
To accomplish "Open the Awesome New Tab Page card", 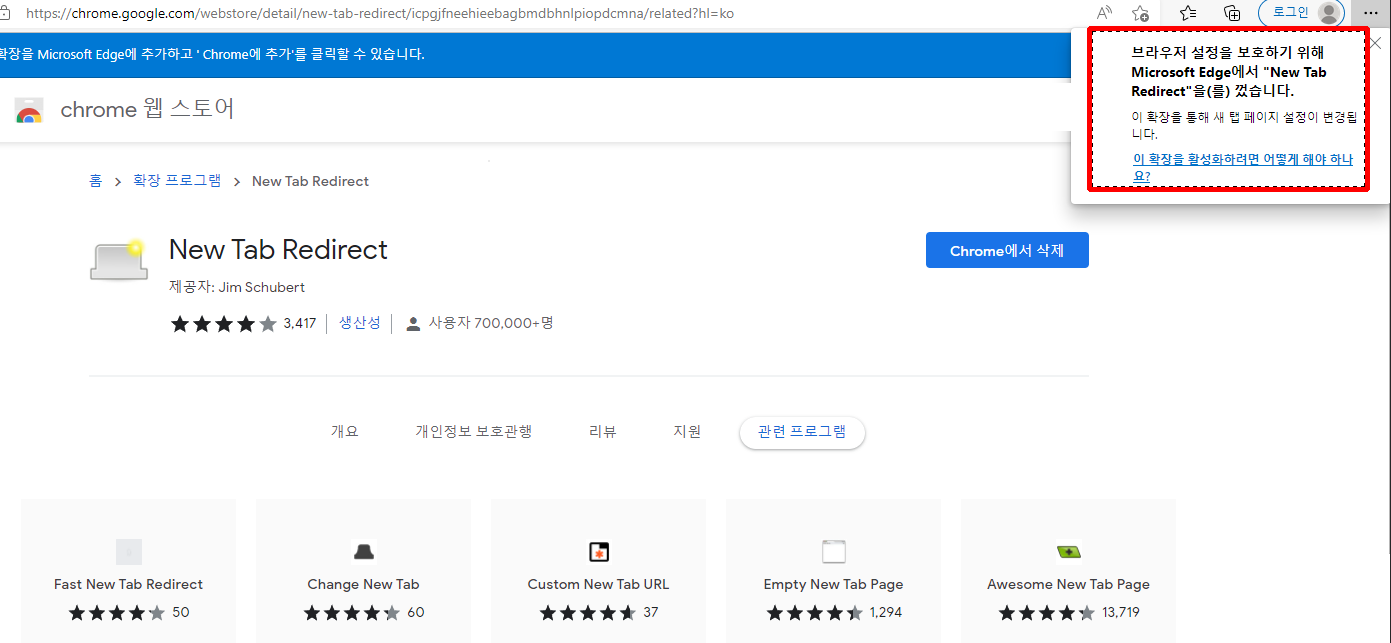I will coord(1068,570).
